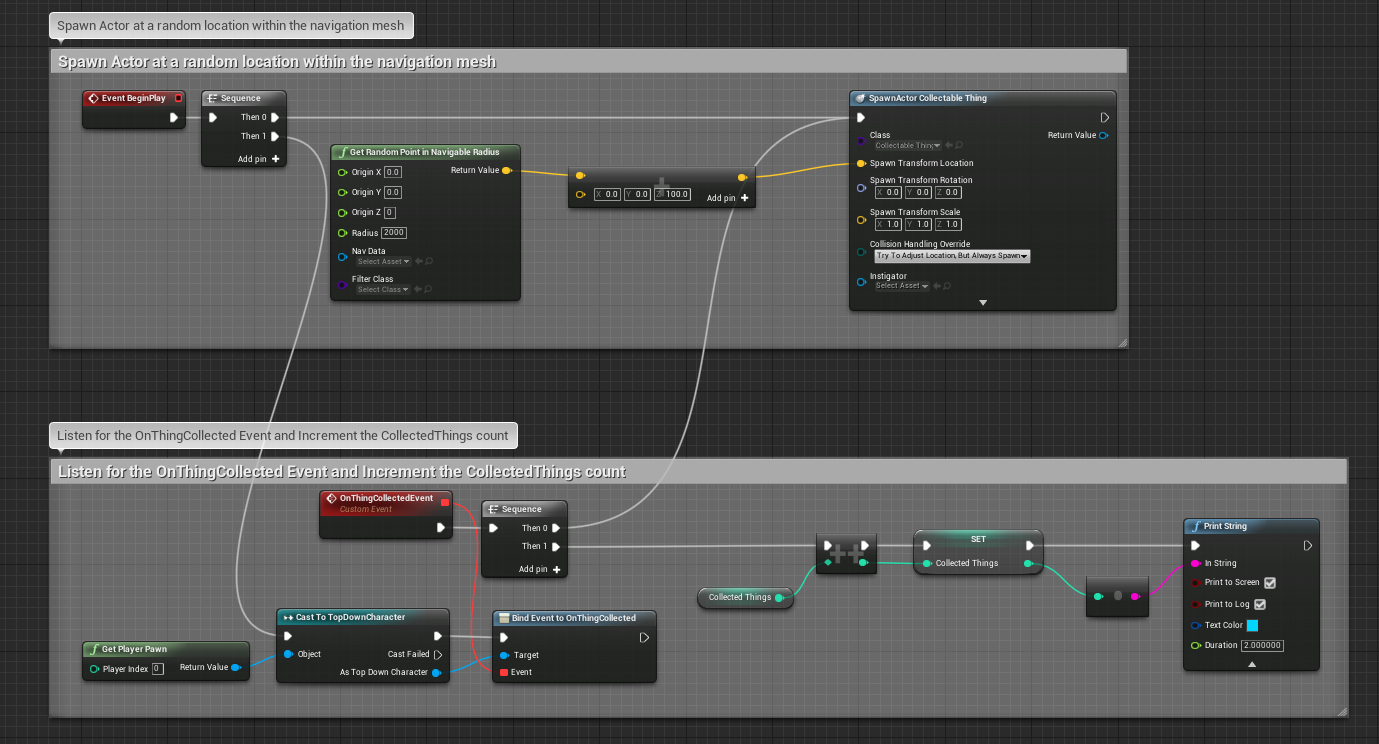Screen dimensions: 1379x744
Task: Click the SpawnActor Class use-selected arrow icon
Action: click(950, 146)
